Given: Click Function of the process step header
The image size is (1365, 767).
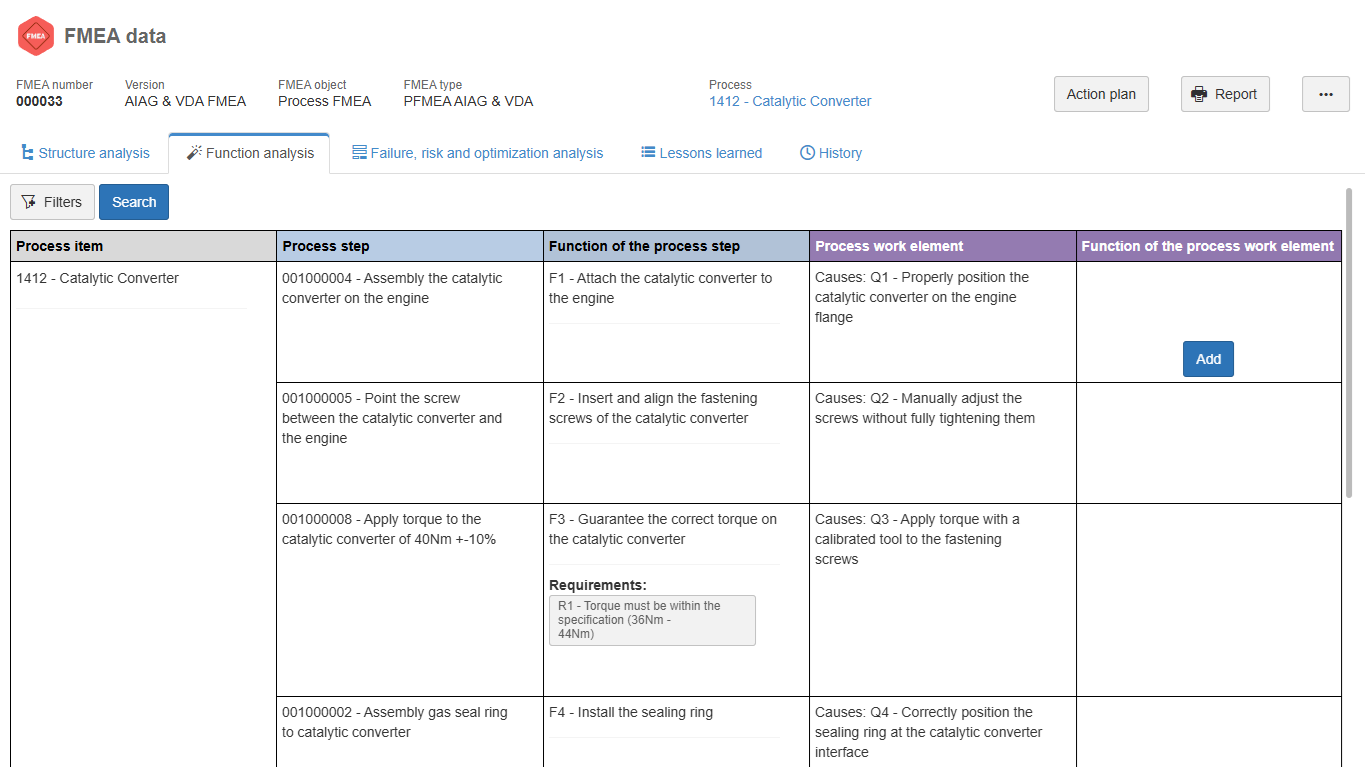Looking at the screenshot, I should (x=676, y=246).
